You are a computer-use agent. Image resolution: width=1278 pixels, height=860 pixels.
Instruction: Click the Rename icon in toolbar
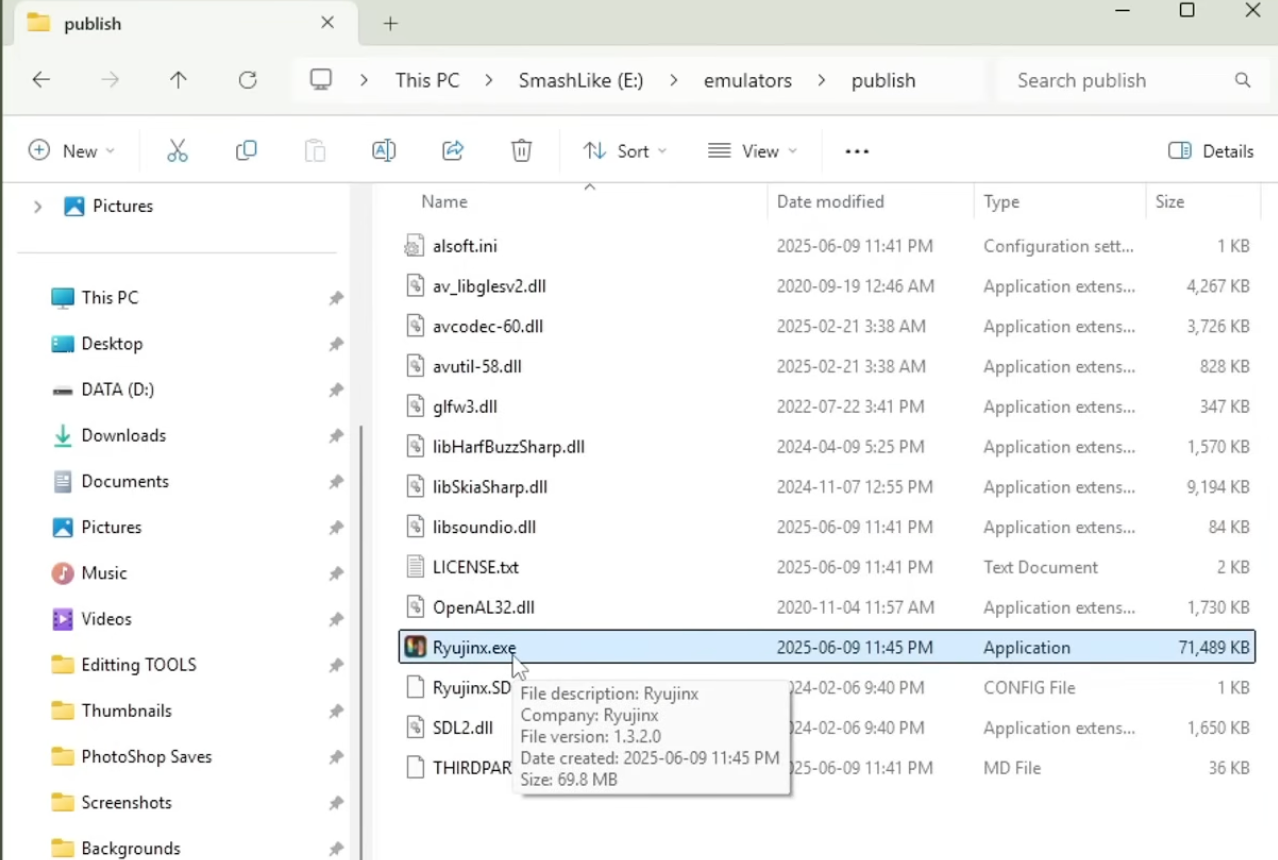coord(383,151)
